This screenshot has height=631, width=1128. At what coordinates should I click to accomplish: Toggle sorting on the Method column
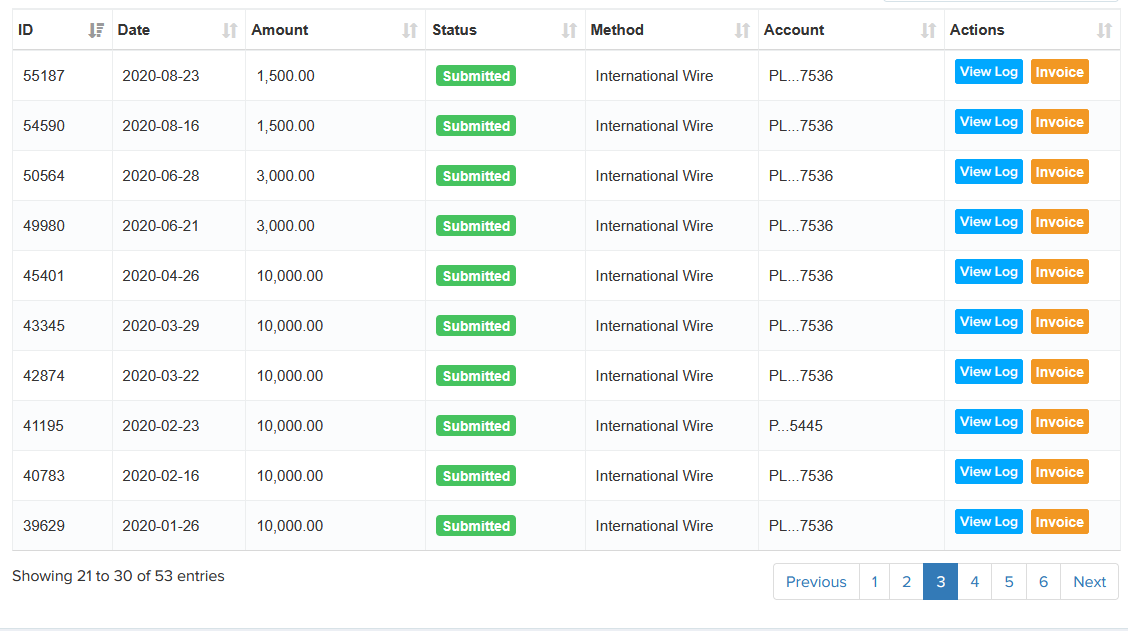coord(742,31)
